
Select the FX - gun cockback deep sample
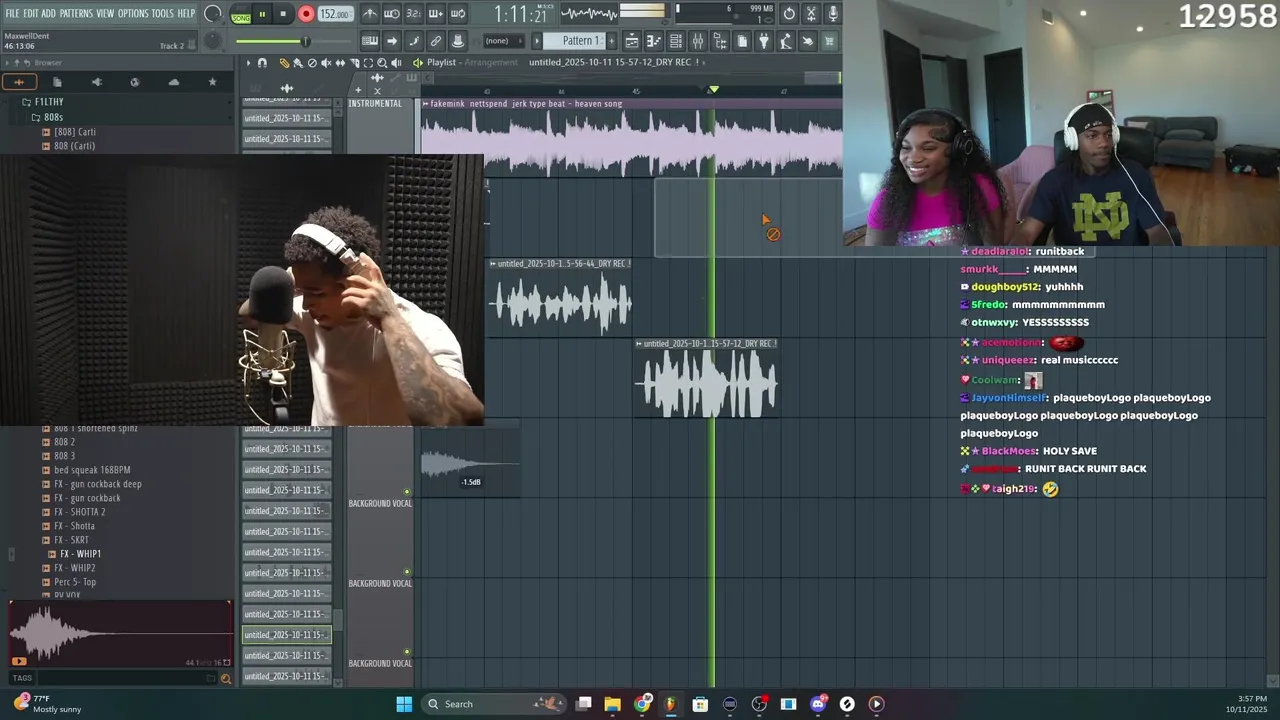(98, 484)
